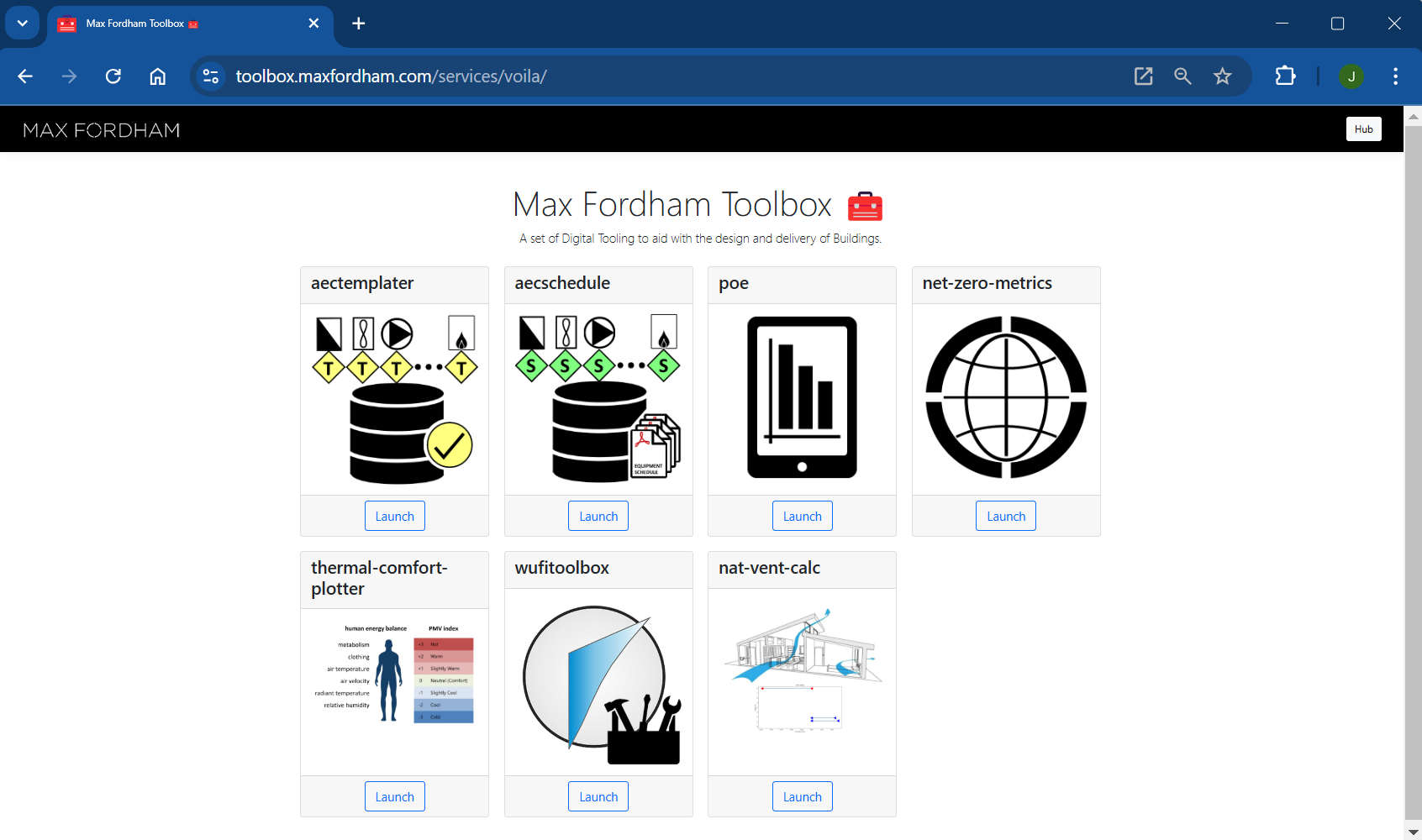Bookmark this page with star icon
1422x840 pixels.
1222,76
